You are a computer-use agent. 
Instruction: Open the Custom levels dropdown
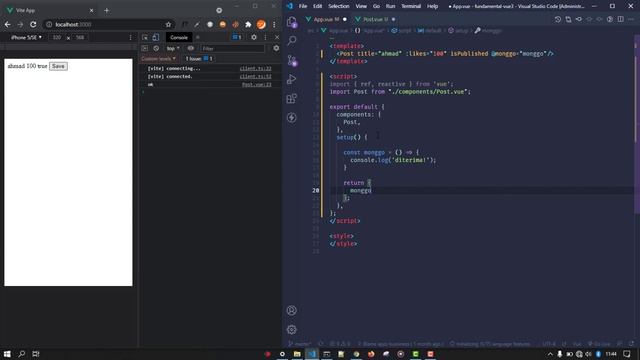pyautogui.click(x=158, y=59)
